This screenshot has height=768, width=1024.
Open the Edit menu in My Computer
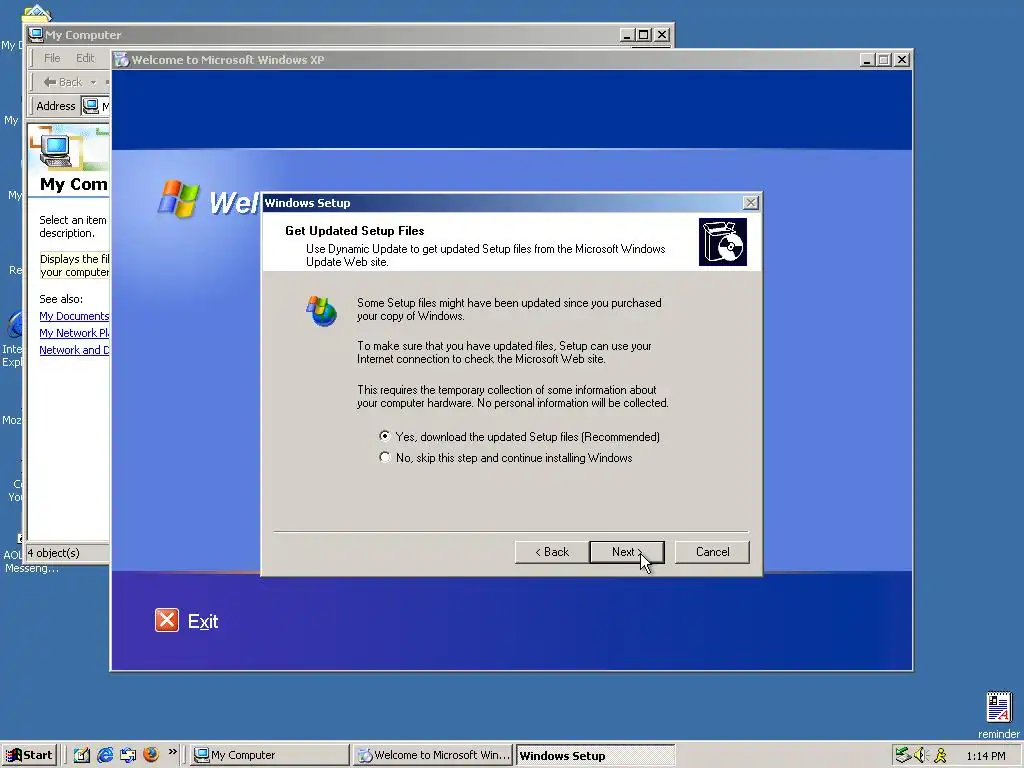[x=85, y=58]
